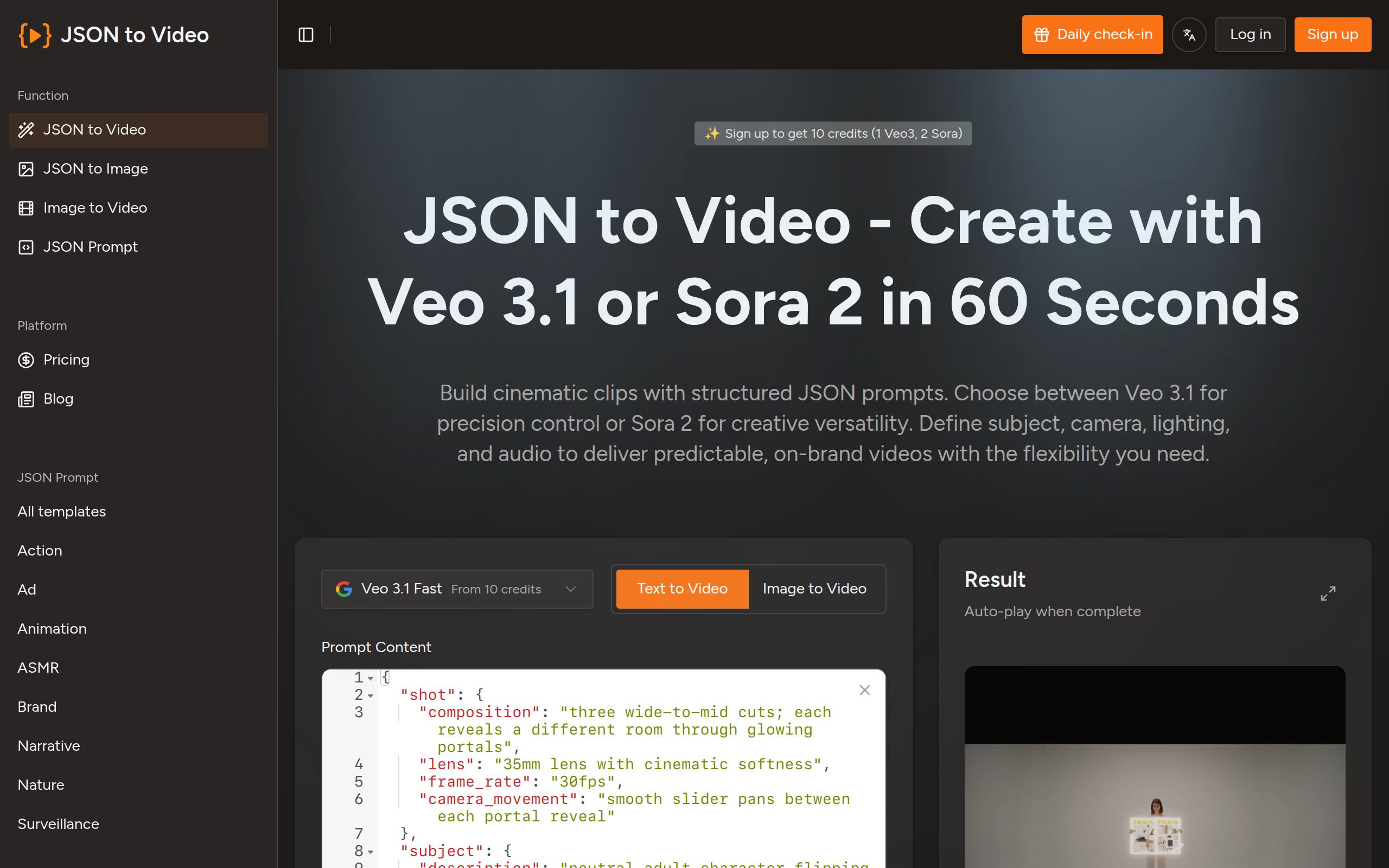Collapse code line 1 fold arrow

pos(371,679)
